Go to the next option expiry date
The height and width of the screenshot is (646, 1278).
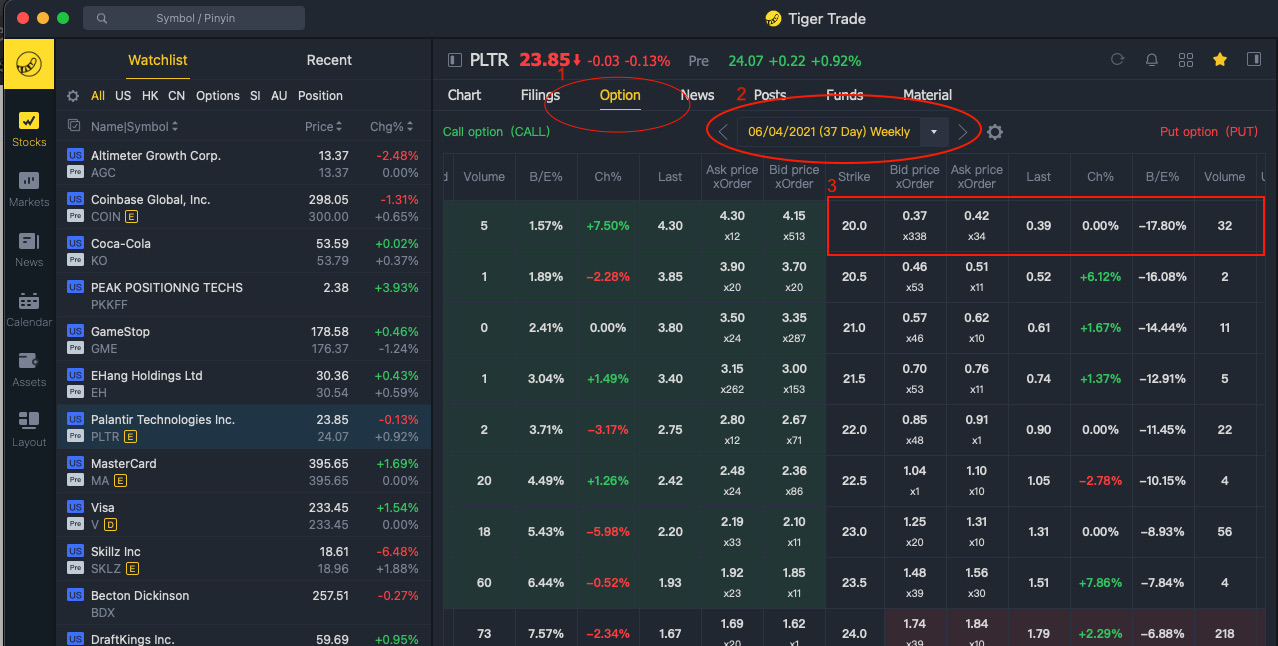[962, 132]
